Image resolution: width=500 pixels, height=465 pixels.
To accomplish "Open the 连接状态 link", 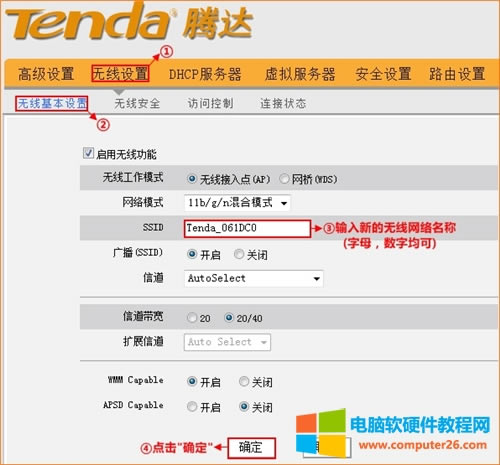I will point(283,104).
